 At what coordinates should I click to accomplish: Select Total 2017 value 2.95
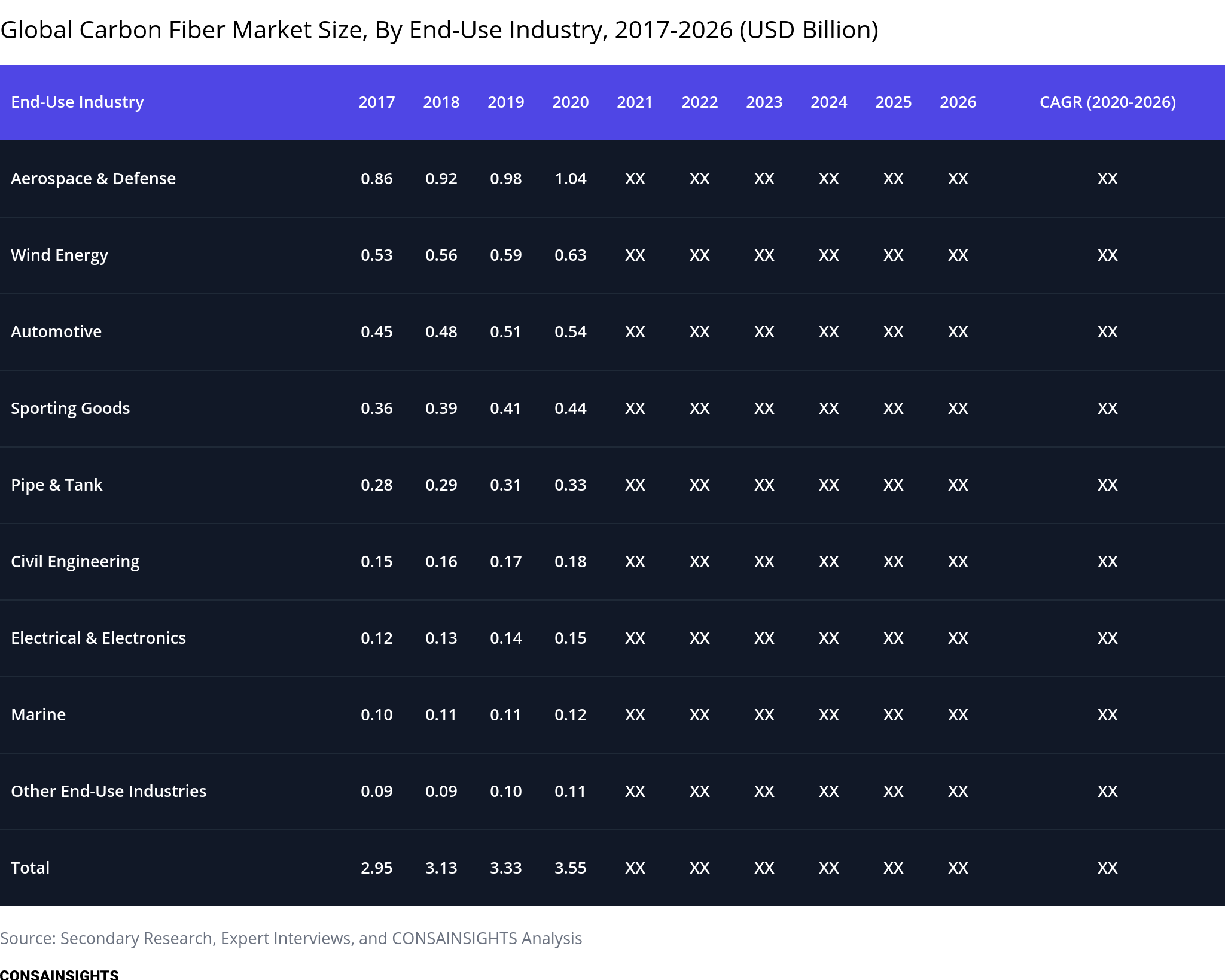pyautogui.click(x=377, y=868)
